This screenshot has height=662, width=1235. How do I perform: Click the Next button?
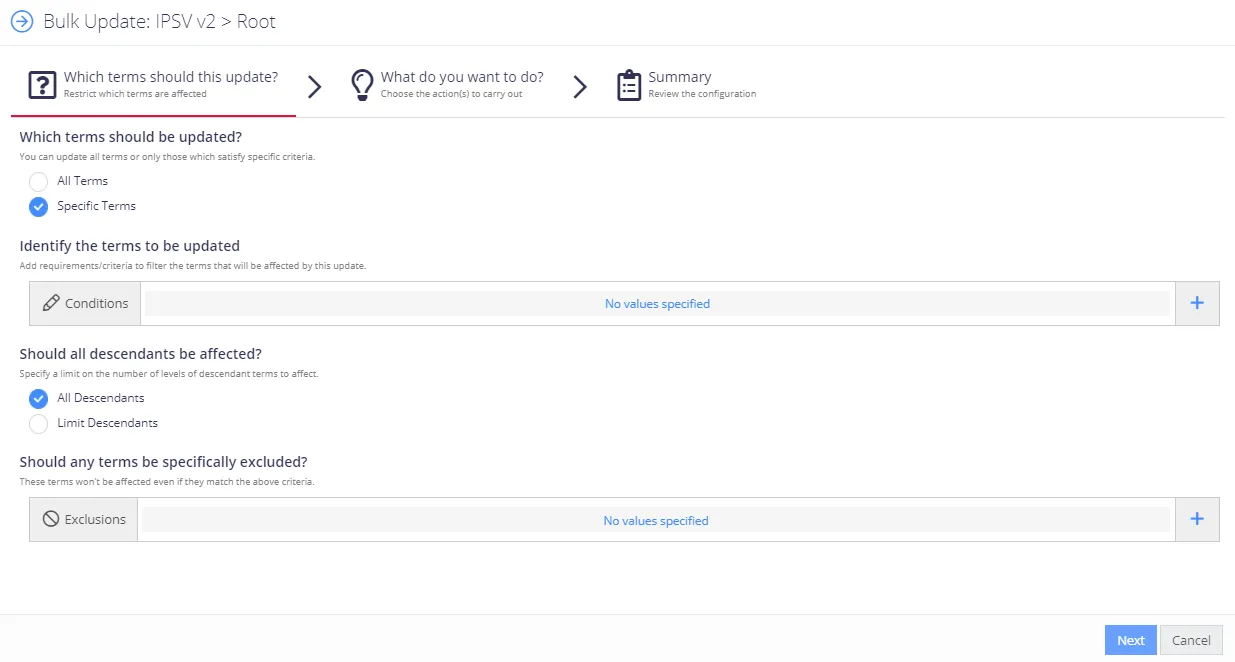[x=1131, y=640]
